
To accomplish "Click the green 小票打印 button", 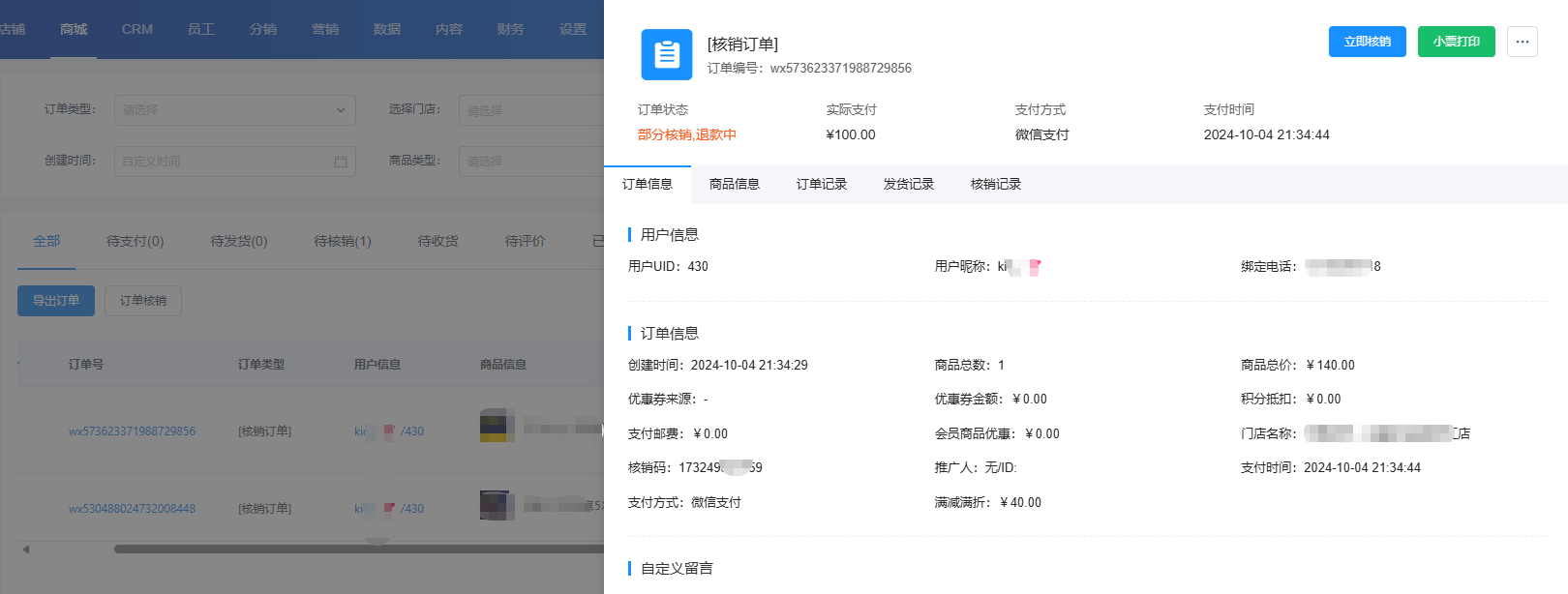I will (x=1456, y=42).
